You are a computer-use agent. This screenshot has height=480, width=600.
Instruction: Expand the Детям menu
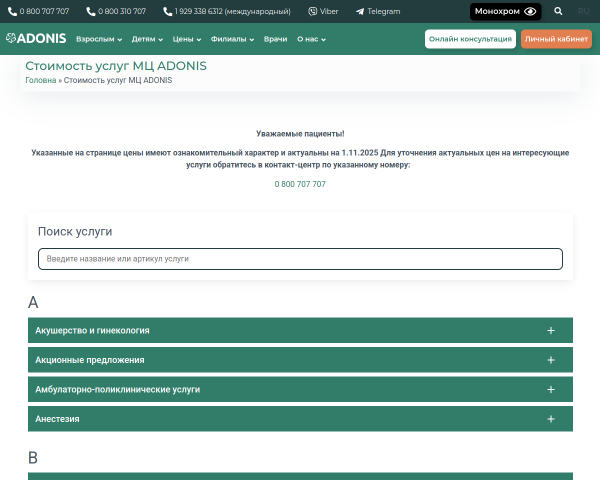[147, 39]
